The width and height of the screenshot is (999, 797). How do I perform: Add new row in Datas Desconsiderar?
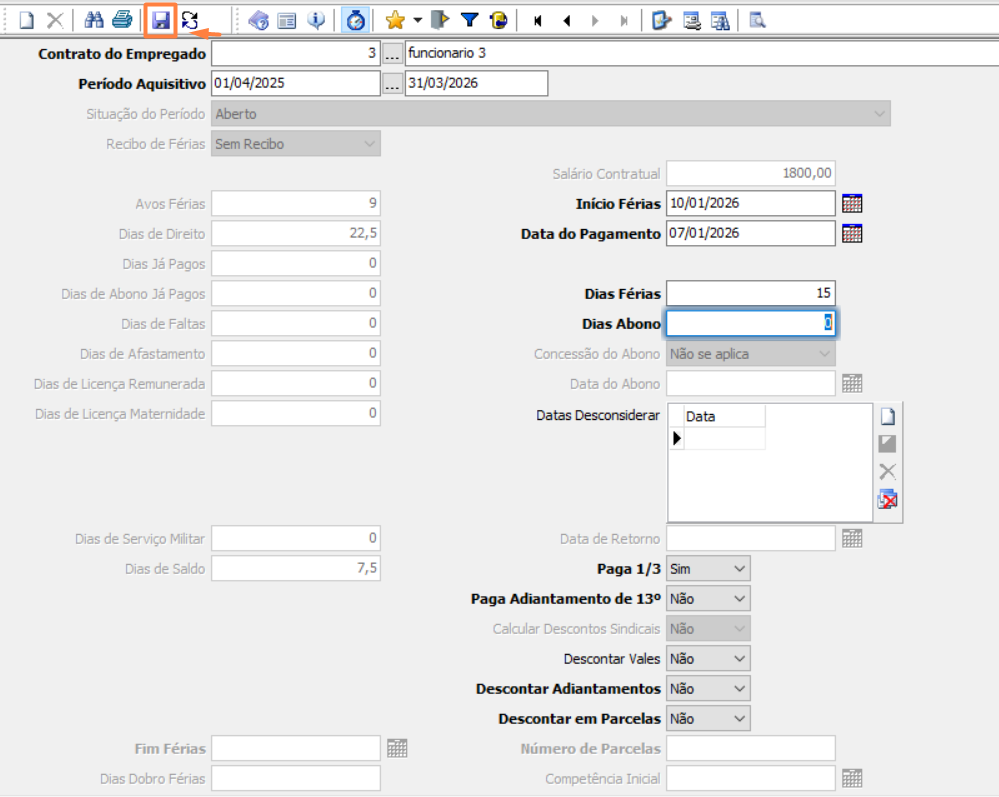(x=887, y=417)
